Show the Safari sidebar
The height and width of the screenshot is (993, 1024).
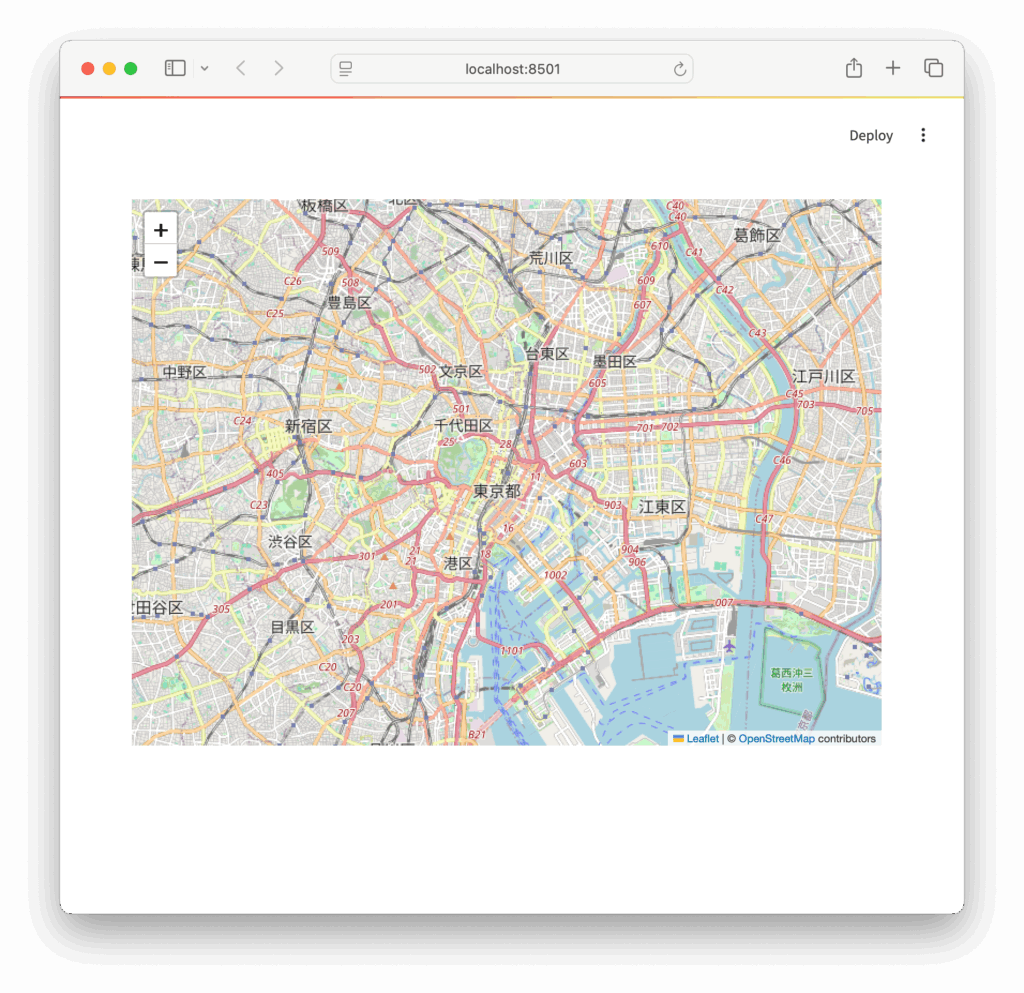175,68
